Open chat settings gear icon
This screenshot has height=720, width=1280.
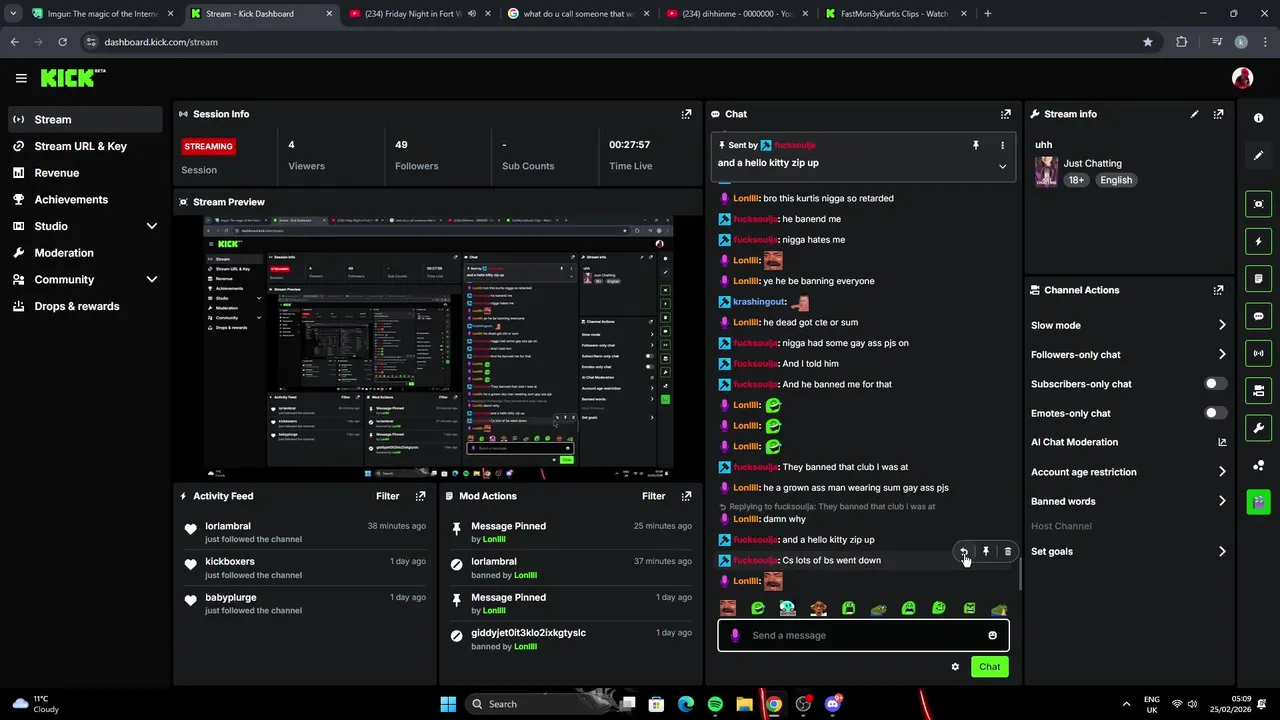point(955,667)
